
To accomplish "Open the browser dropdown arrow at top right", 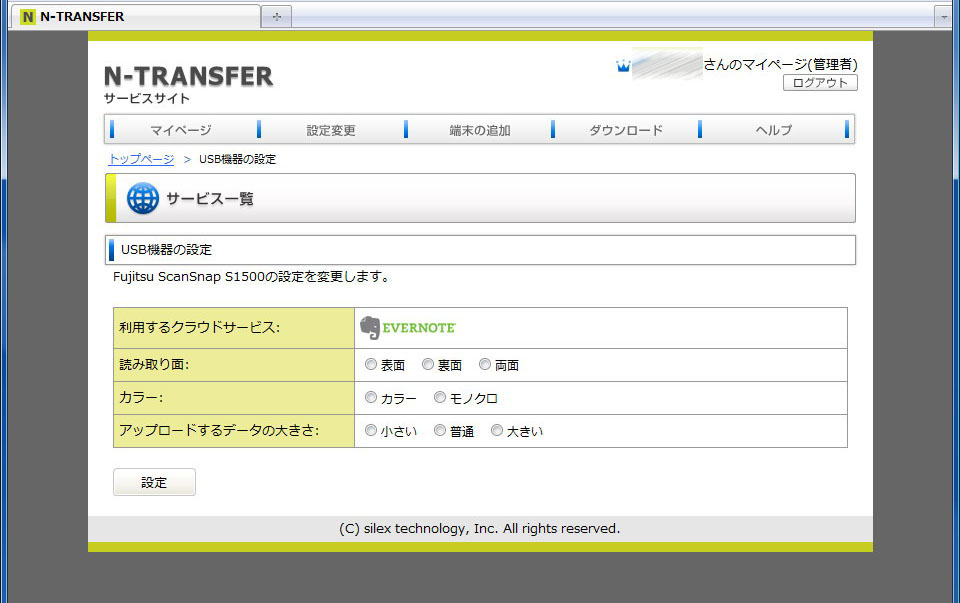I will [x=944, y=15].
